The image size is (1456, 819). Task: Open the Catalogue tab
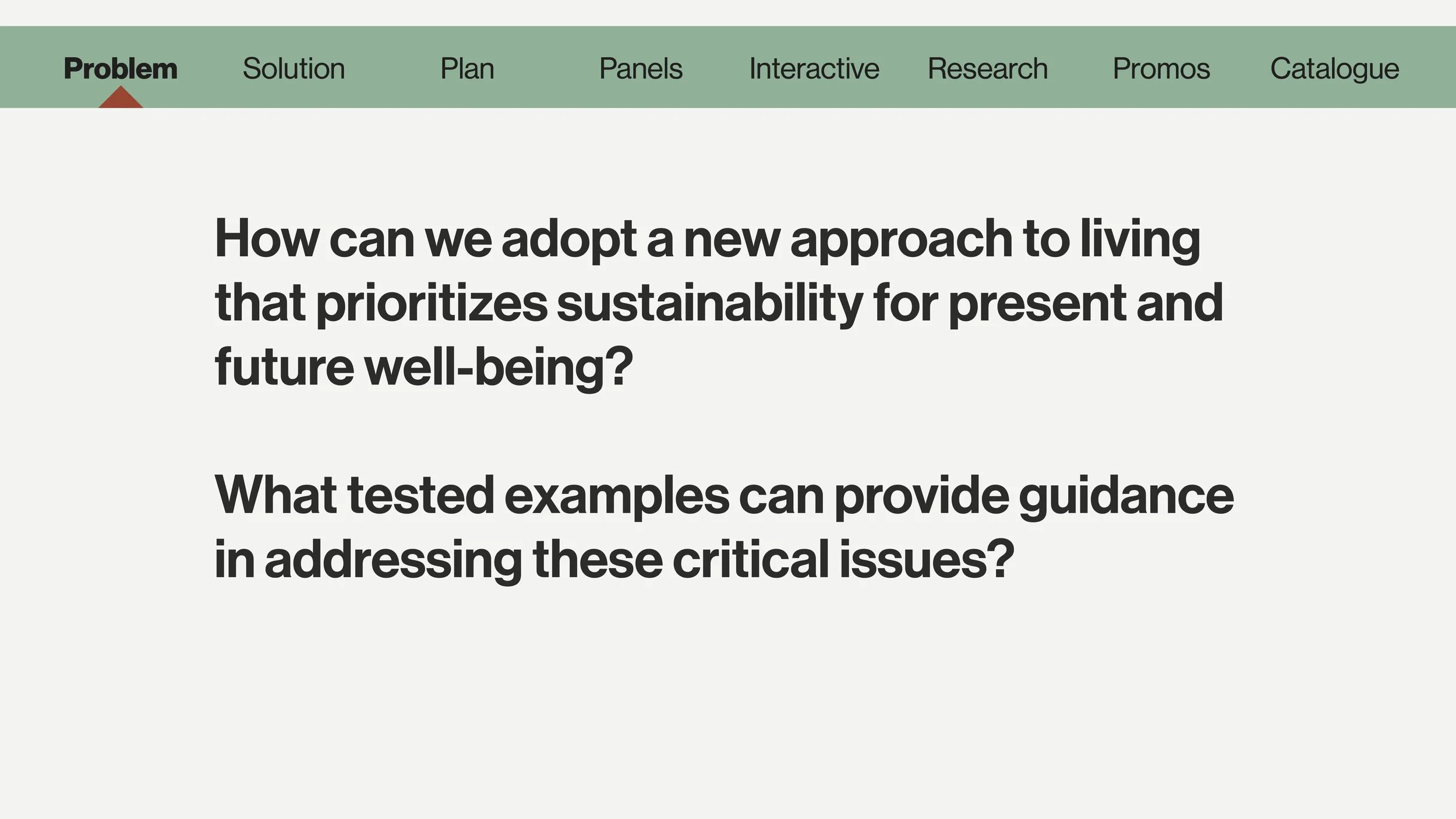(x=1334, y=70)
